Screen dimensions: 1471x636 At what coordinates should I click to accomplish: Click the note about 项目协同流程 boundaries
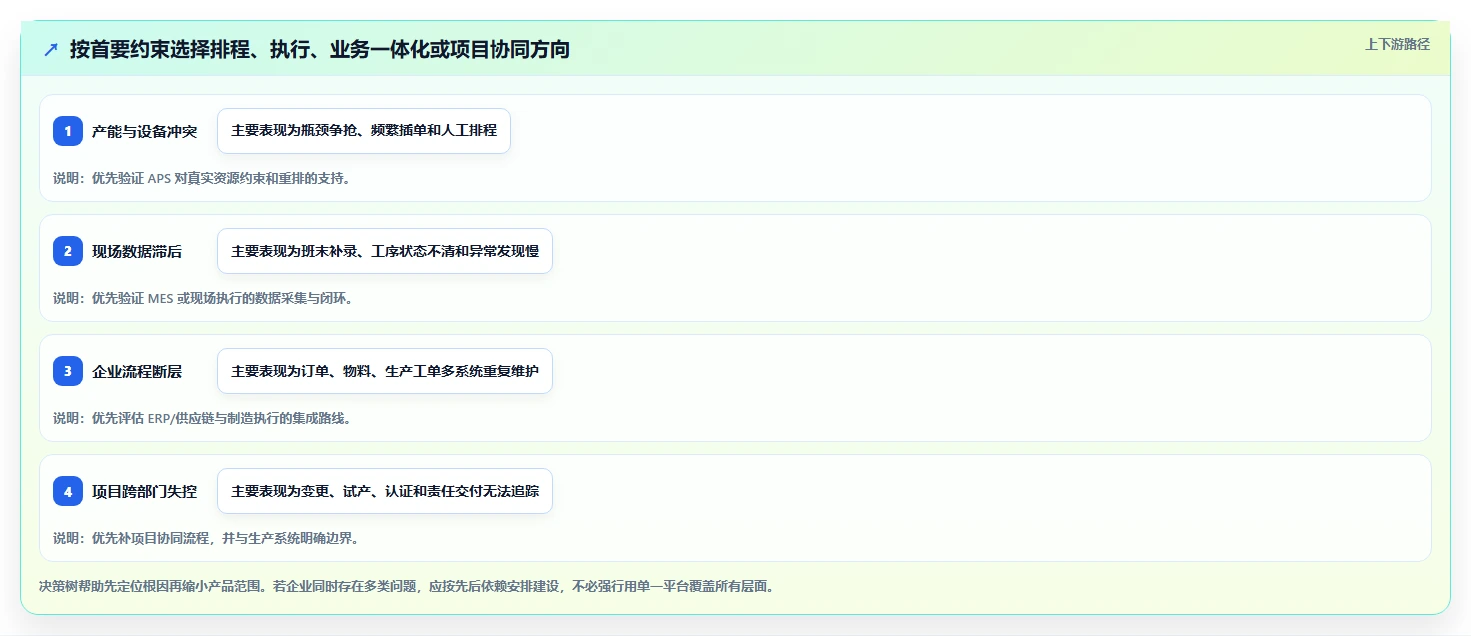tap(206, 538)
